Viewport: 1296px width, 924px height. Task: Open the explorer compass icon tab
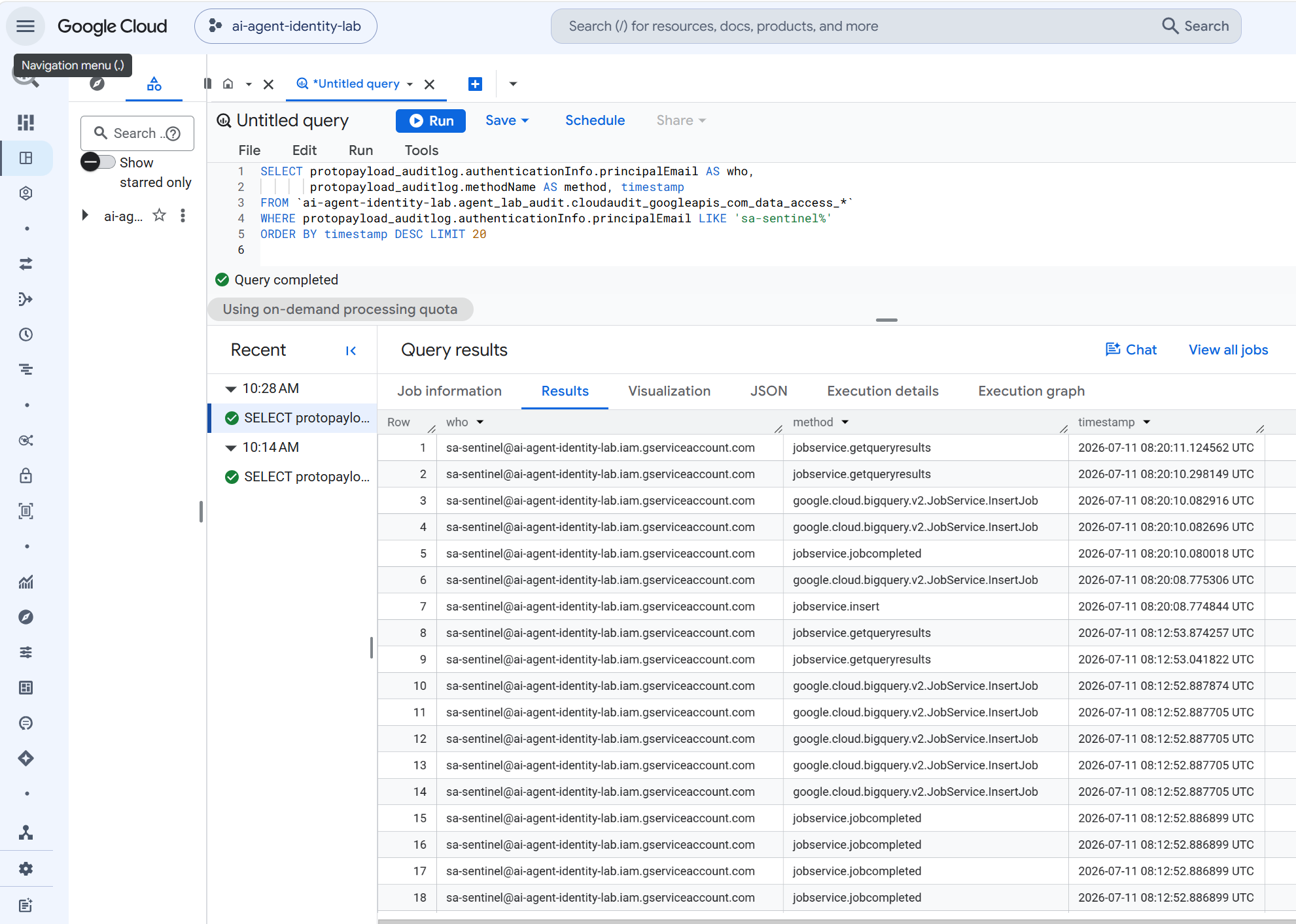point(97,84)
